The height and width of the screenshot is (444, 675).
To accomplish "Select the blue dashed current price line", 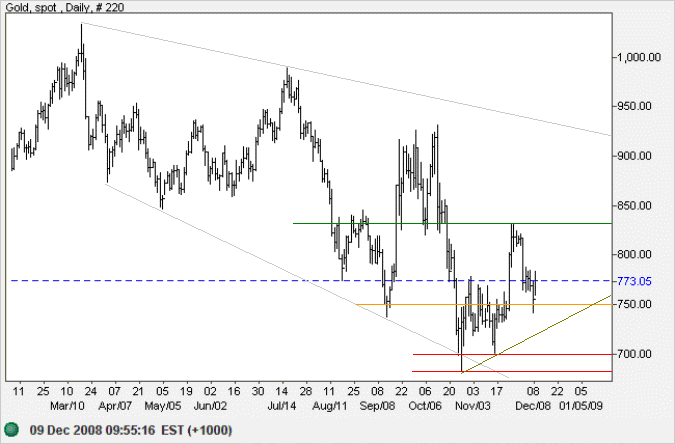I will 311,281.
